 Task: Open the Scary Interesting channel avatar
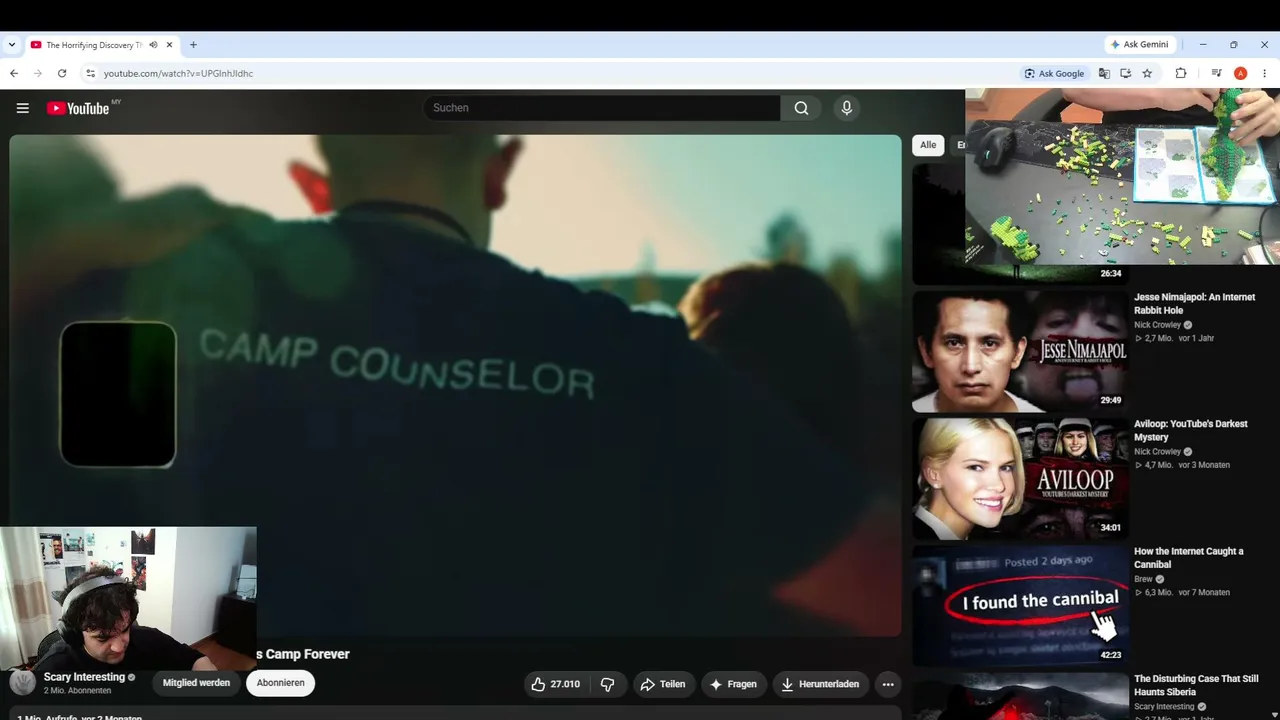[23, 683]
